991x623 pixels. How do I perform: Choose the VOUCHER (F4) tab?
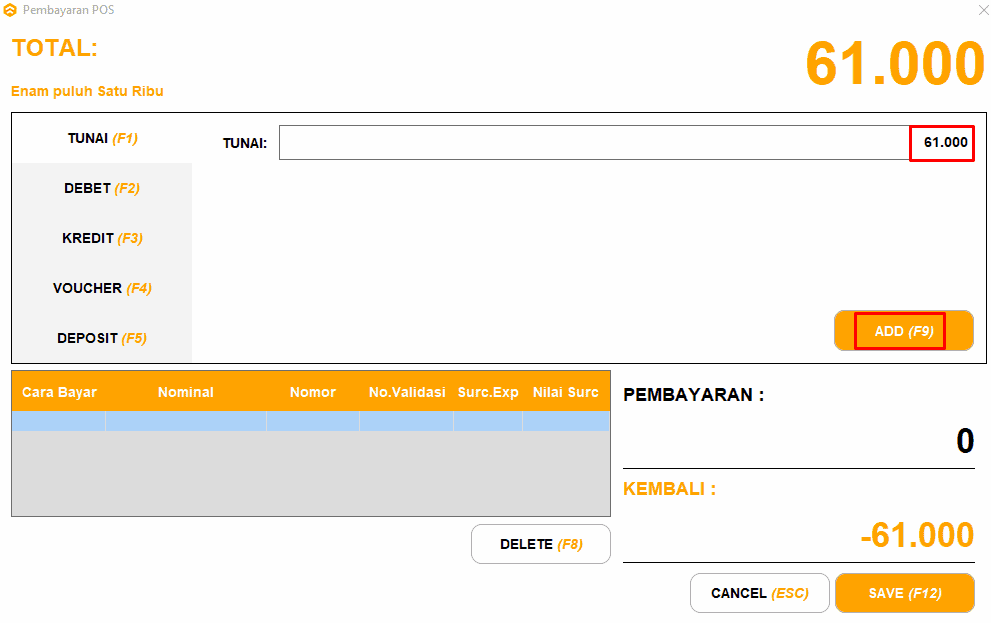pyautogui.click(x=102, y=288)
